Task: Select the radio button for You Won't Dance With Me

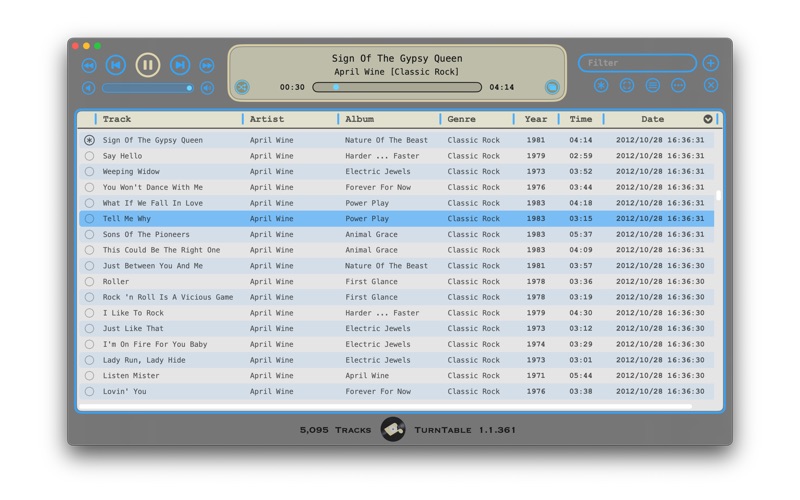Action: [89, 187]
